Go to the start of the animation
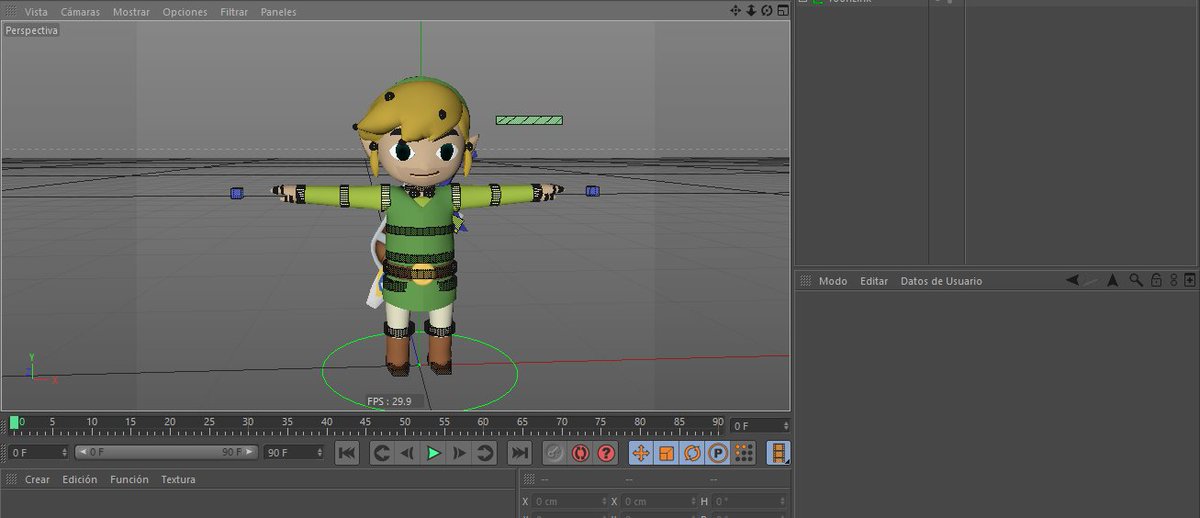 (x=347, y=453)
